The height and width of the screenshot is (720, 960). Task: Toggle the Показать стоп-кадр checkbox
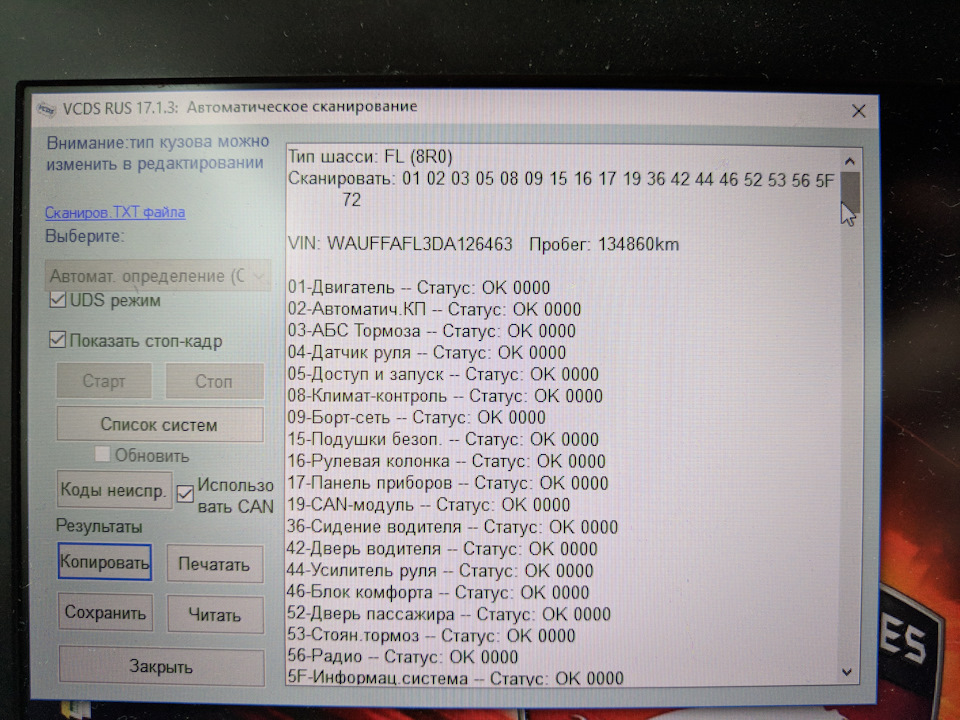(x=58, y=340)
